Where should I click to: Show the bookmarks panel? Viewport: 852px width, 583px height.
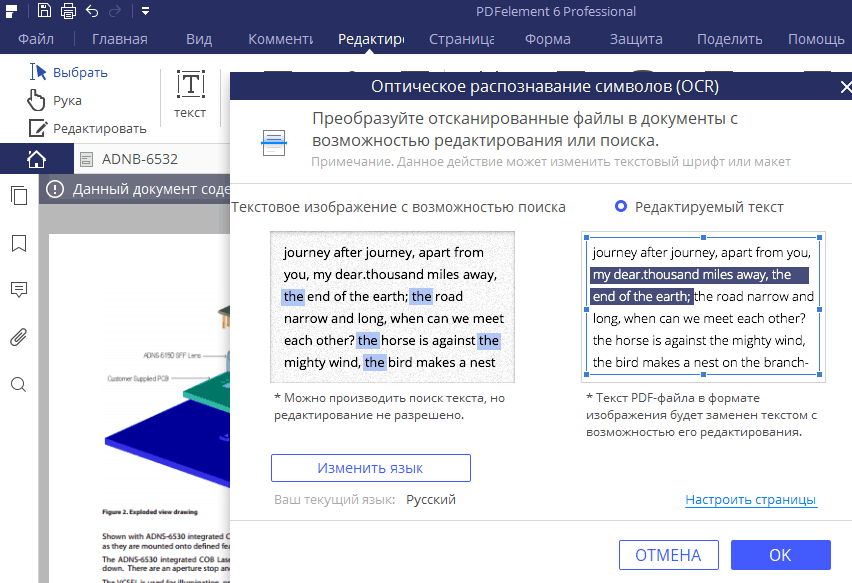(18, 242)
